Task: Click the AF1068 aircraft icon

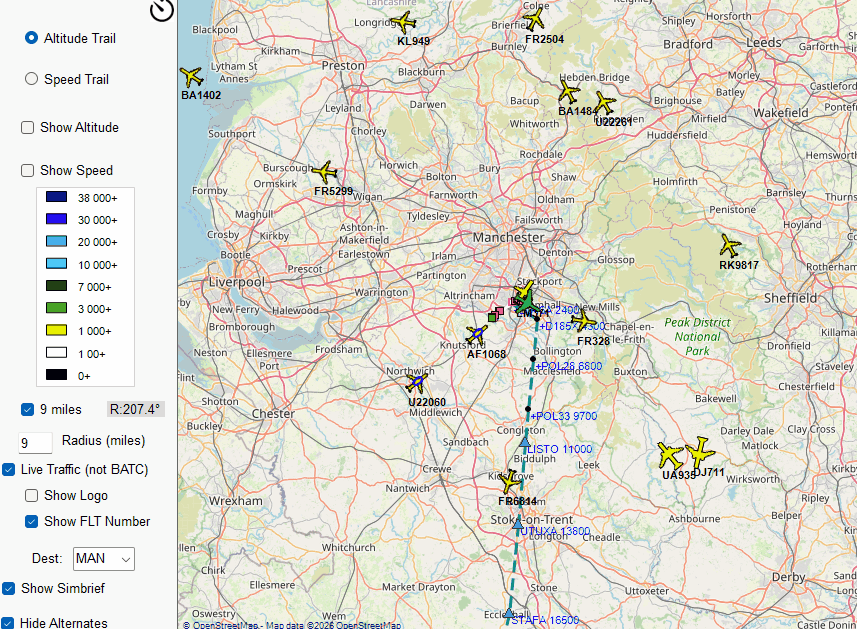Action: coord(477,334)
